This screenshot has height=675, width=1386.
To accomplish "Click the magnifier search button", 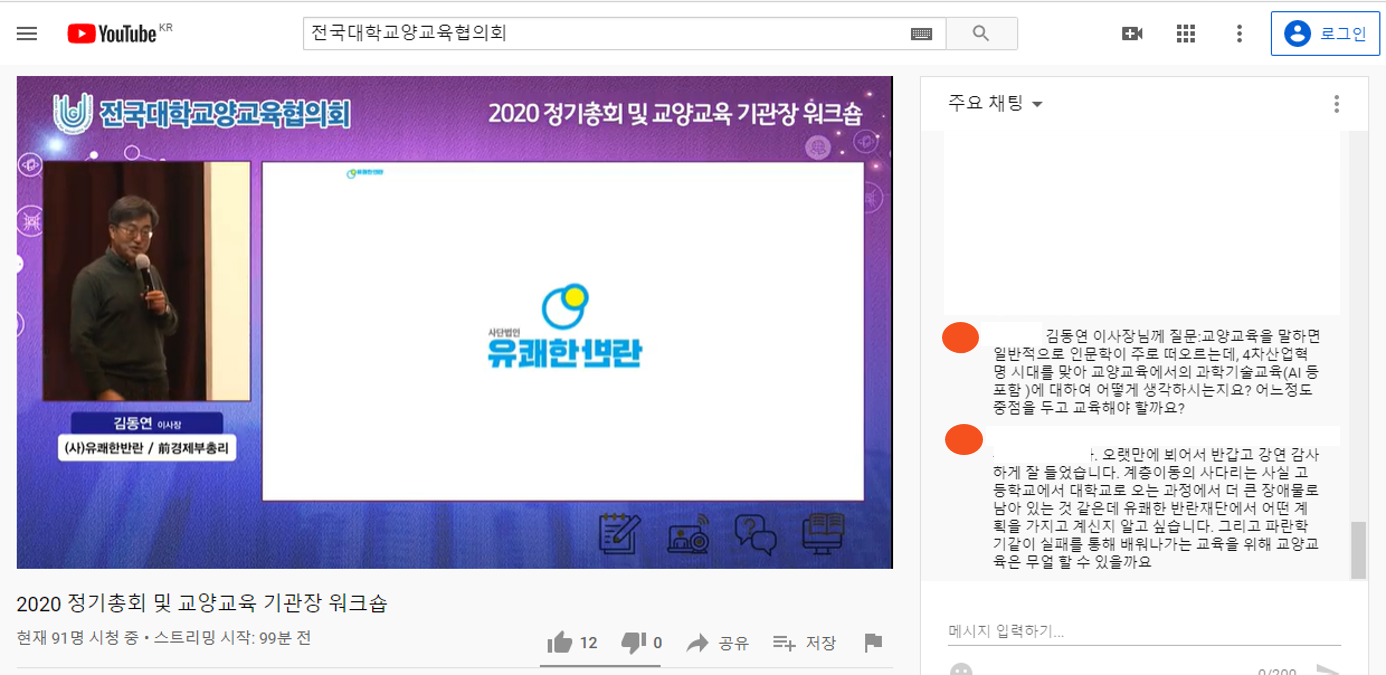I will (981, 33).
